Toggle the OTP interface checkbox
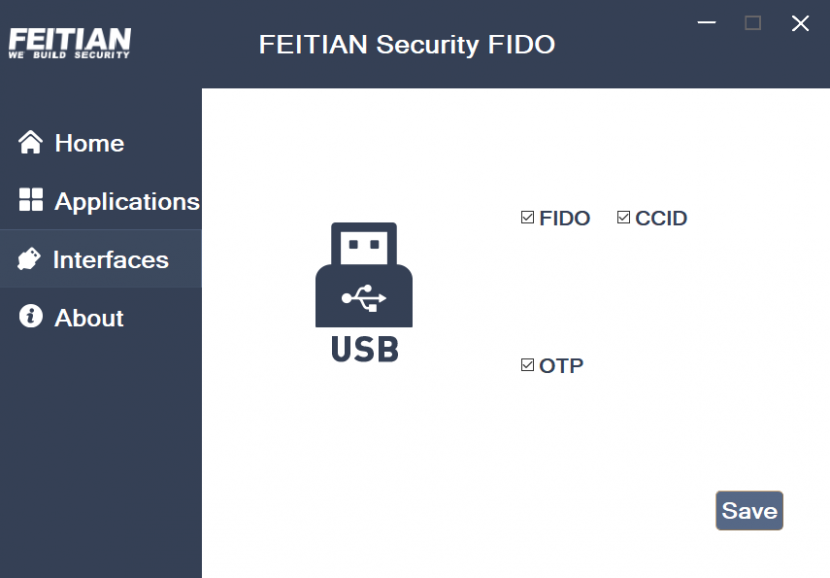Image resolution: width=830 pixels, height=578 pixels. coord(526,364)
